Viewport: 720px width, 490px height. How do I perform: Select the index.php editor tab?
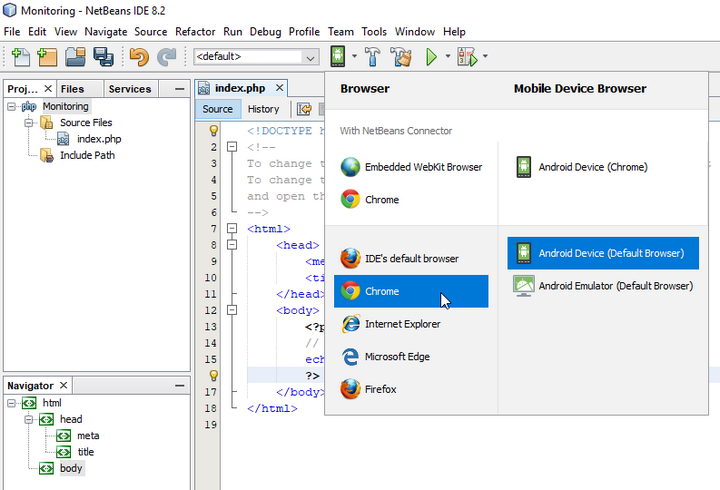point(240,88)
